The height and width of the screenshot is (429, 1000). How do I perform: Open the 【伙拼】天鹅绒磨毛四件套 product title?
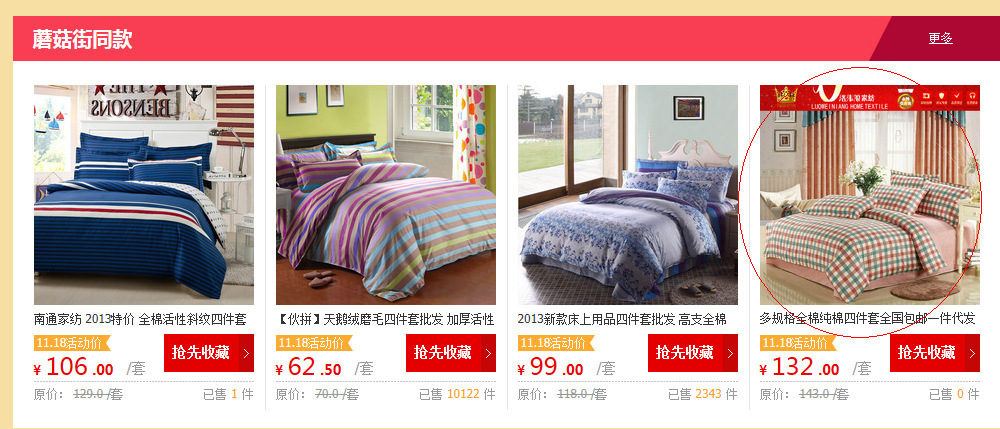click(x=385, y=319)
